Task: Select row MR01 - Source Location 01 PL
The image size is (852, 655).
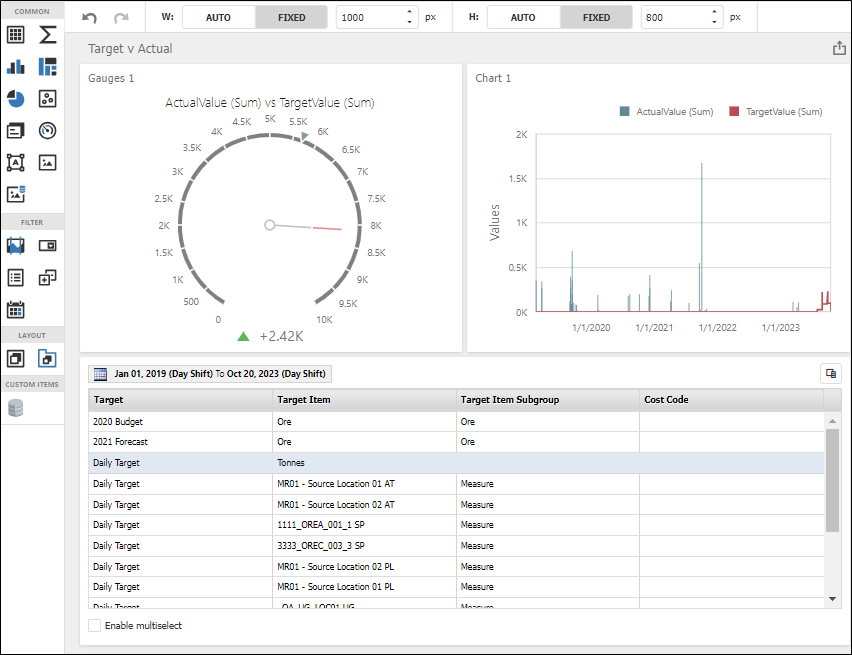Action: tap(456, 587)
